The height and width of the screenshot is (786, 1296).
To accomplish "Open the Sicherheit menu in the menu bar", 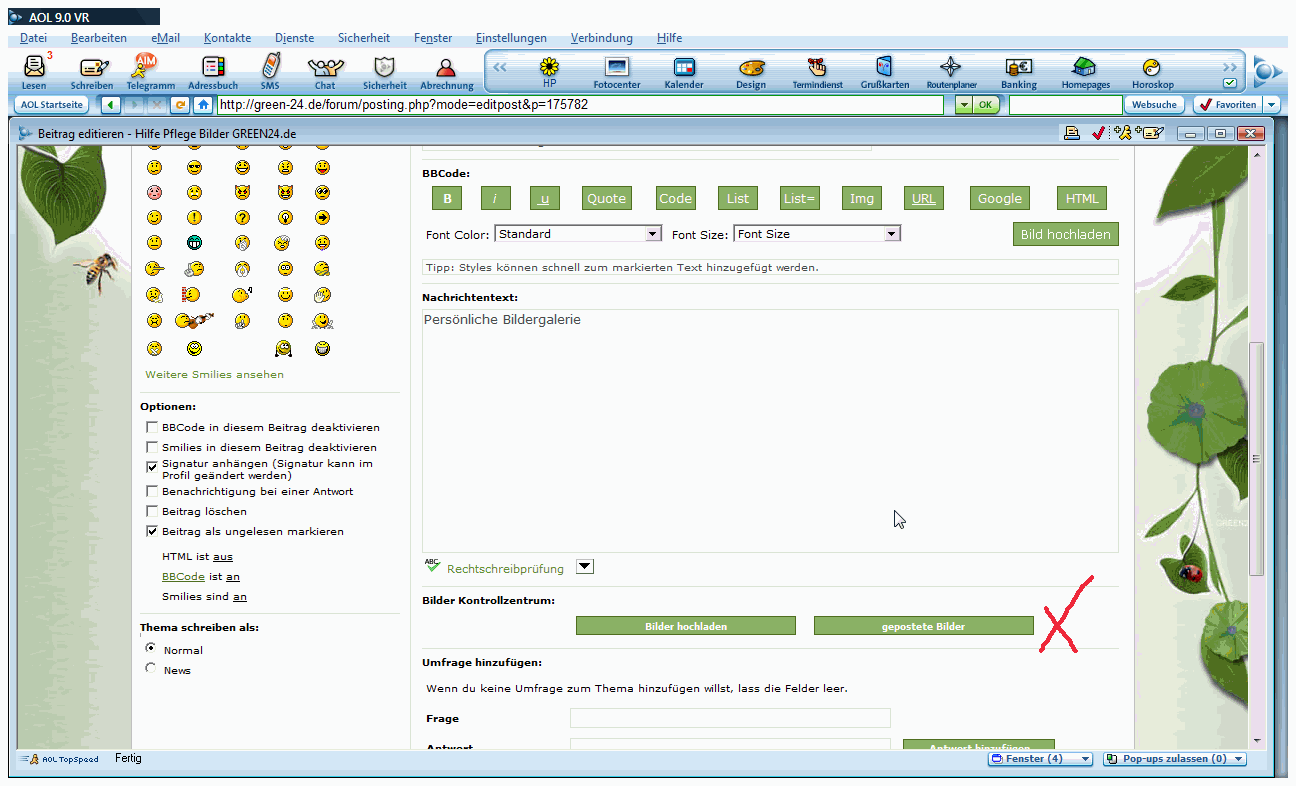I will click(x=364, y=38).
